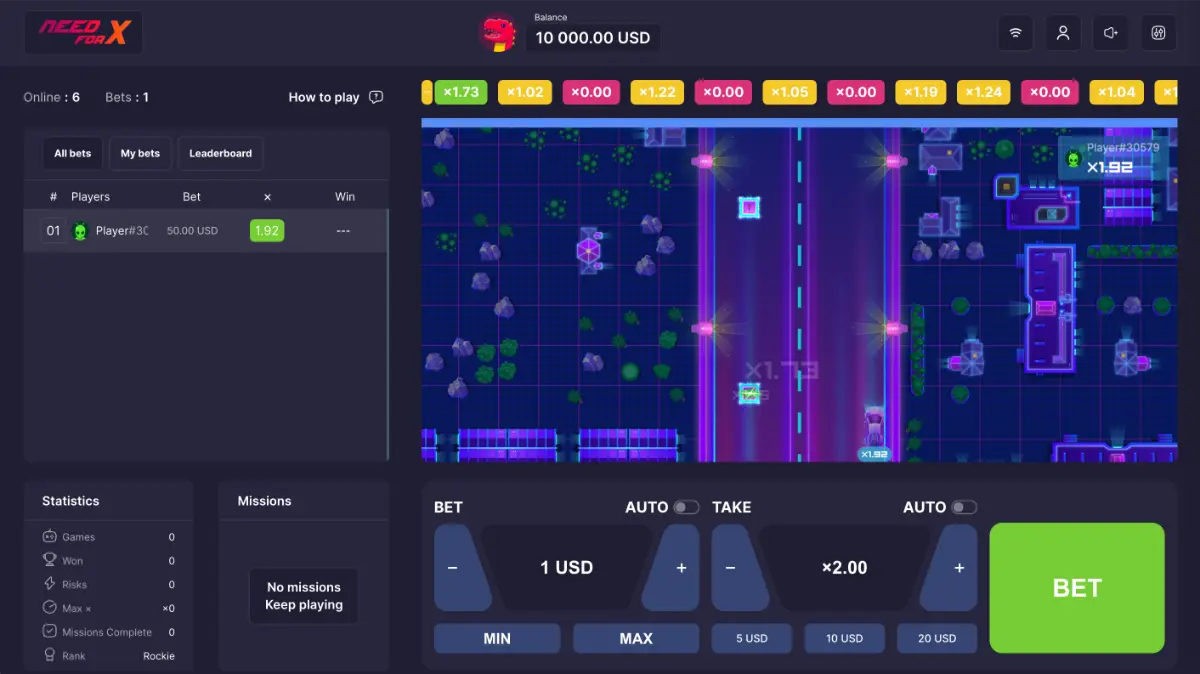Click the ×2.00 take multiplier field
Viewport: 1200px width, 674px height.
(844, 568)
